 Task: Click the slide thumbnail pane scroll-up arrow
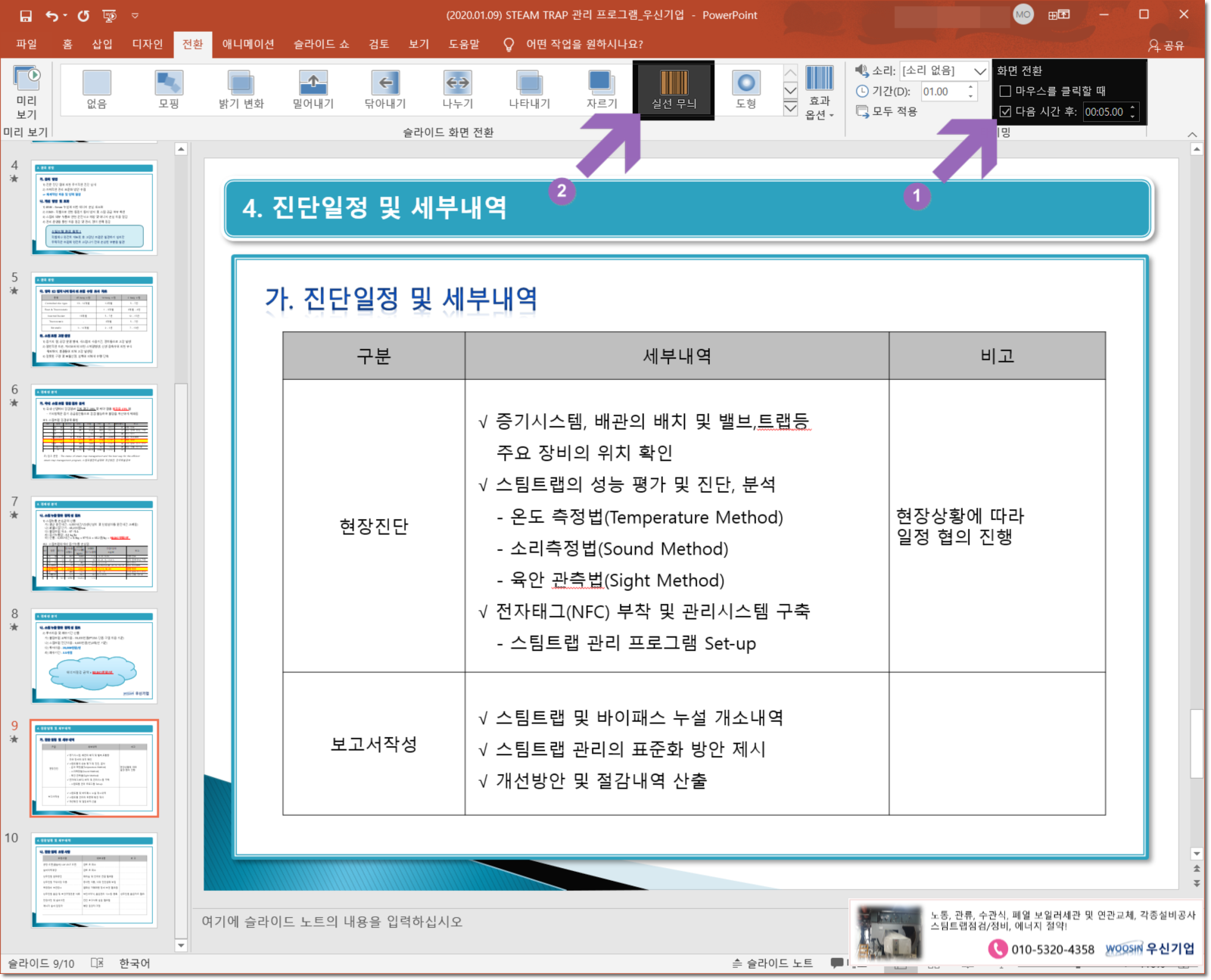181,149
